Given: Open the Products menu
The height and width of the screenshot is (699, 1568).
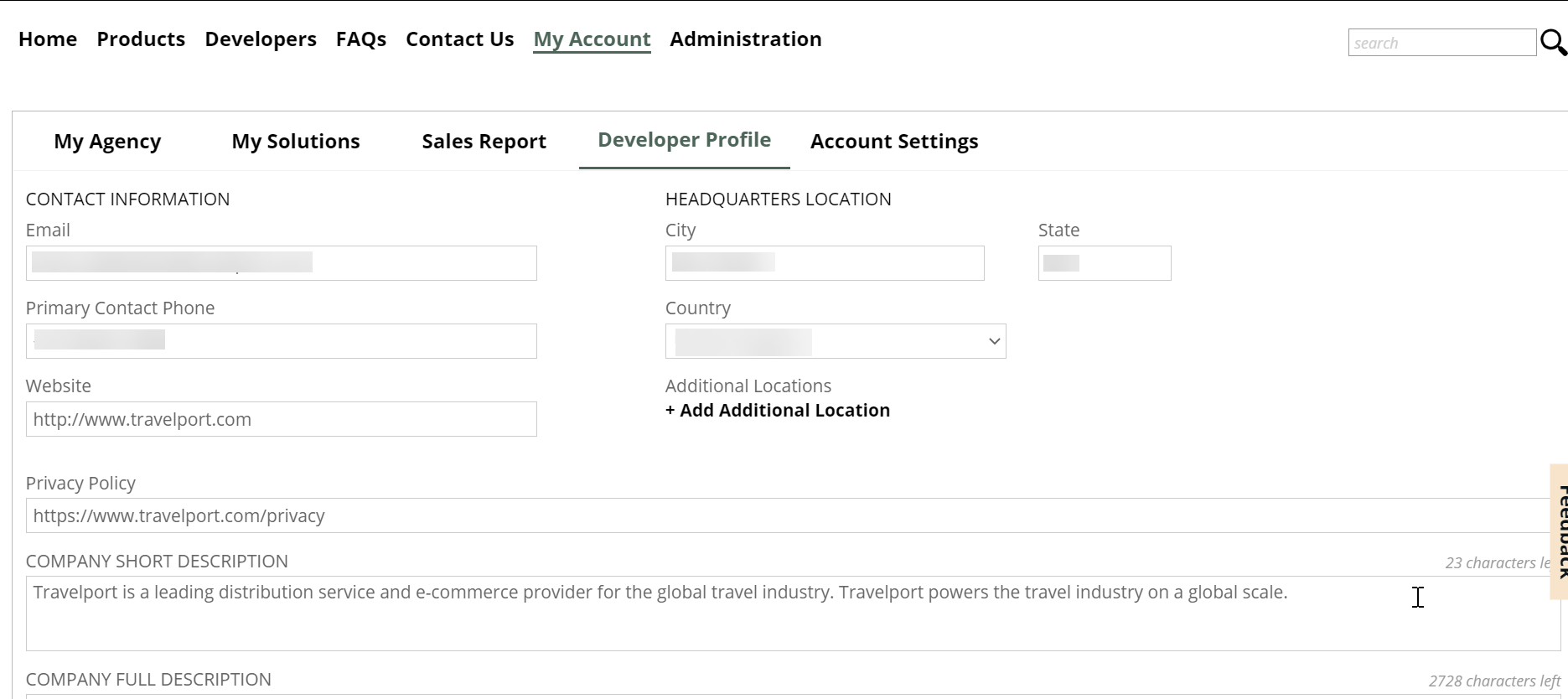Looking at the screenshot, I should click(x=141, y=39).
